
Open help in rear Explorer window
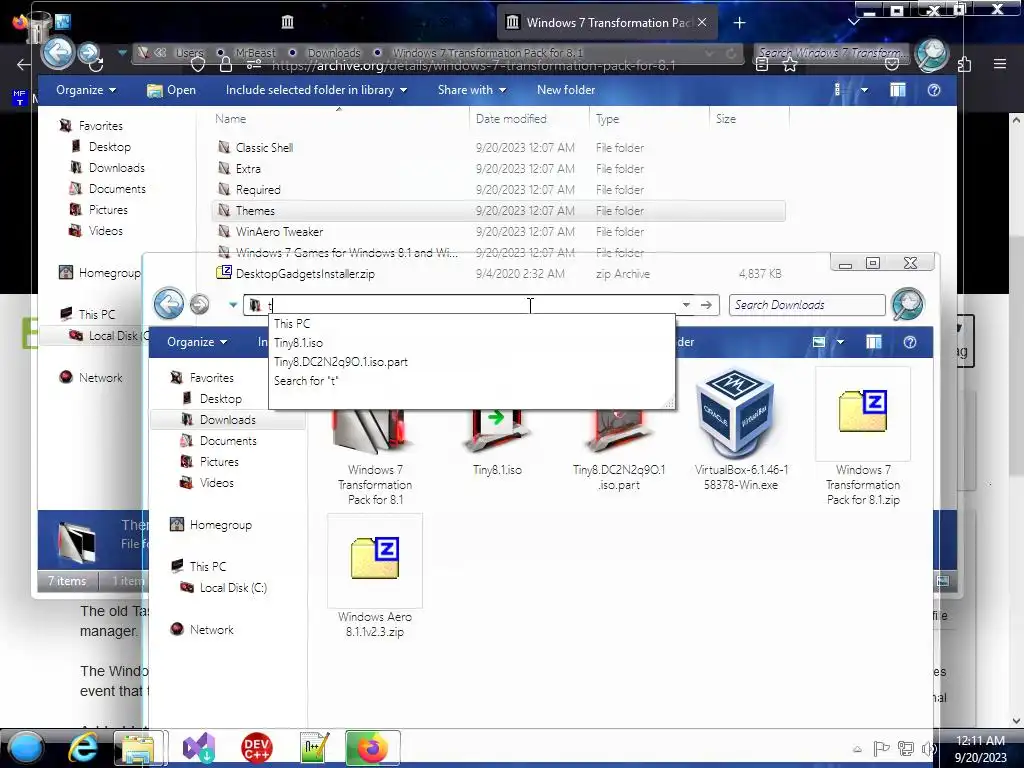[x=934, y=90]
